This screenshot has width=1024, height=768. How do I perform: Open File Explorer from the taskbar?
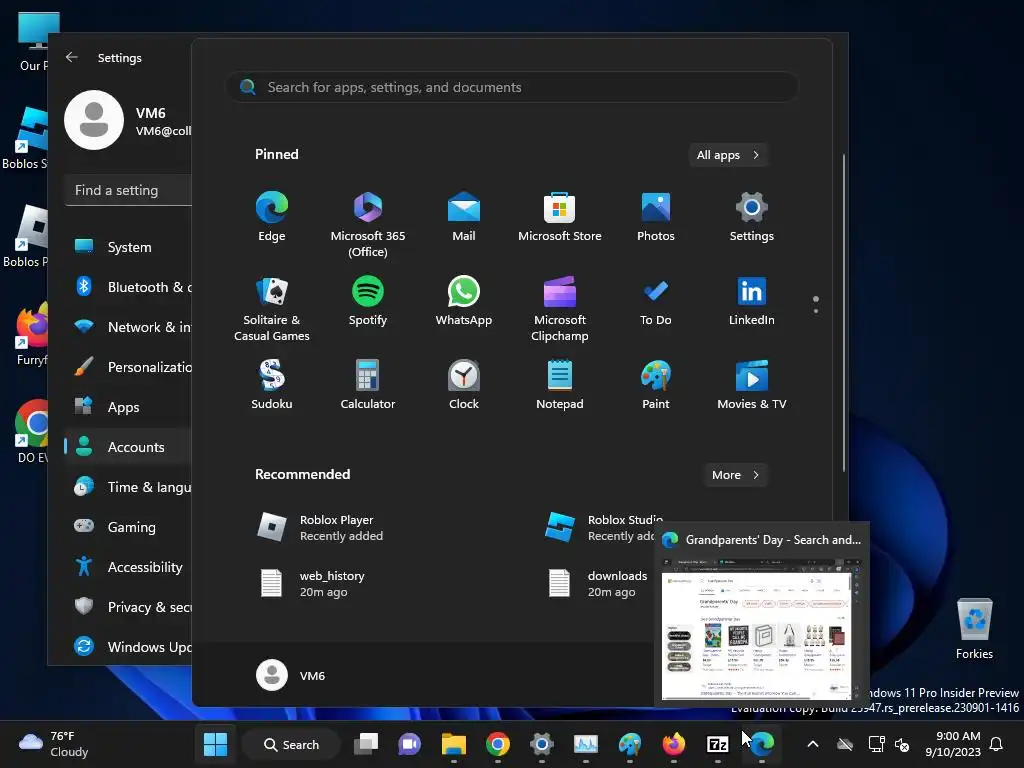click(453, 744)
